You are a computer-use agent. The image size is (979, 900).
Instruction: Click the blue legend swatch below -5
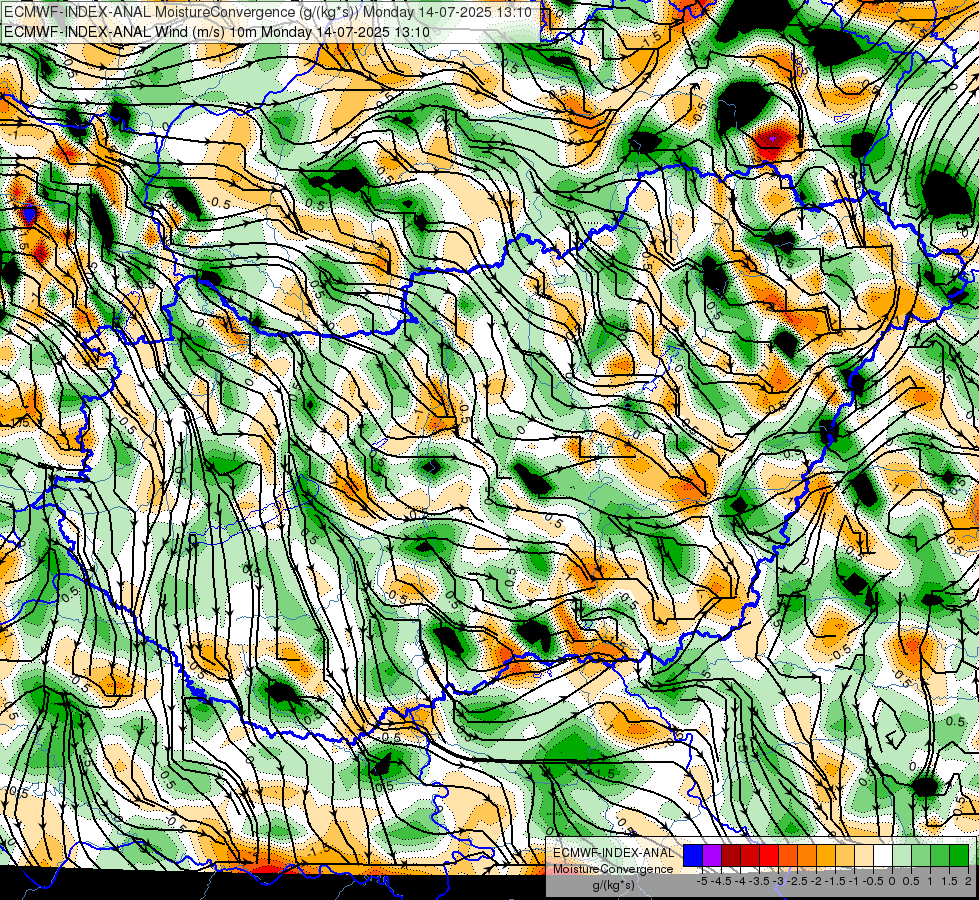click(693, 855)
